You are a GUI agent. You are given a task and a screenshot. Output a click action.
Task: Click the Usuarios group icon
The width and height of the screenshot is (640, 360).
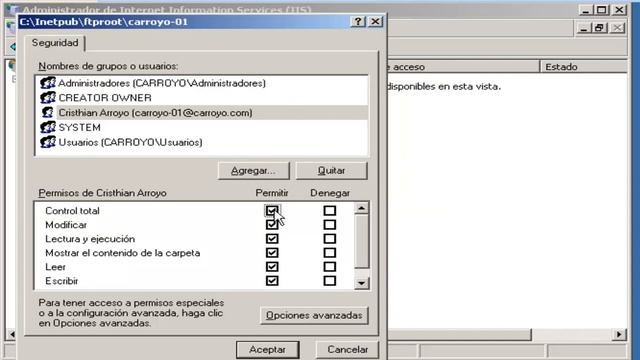(48, 142)
